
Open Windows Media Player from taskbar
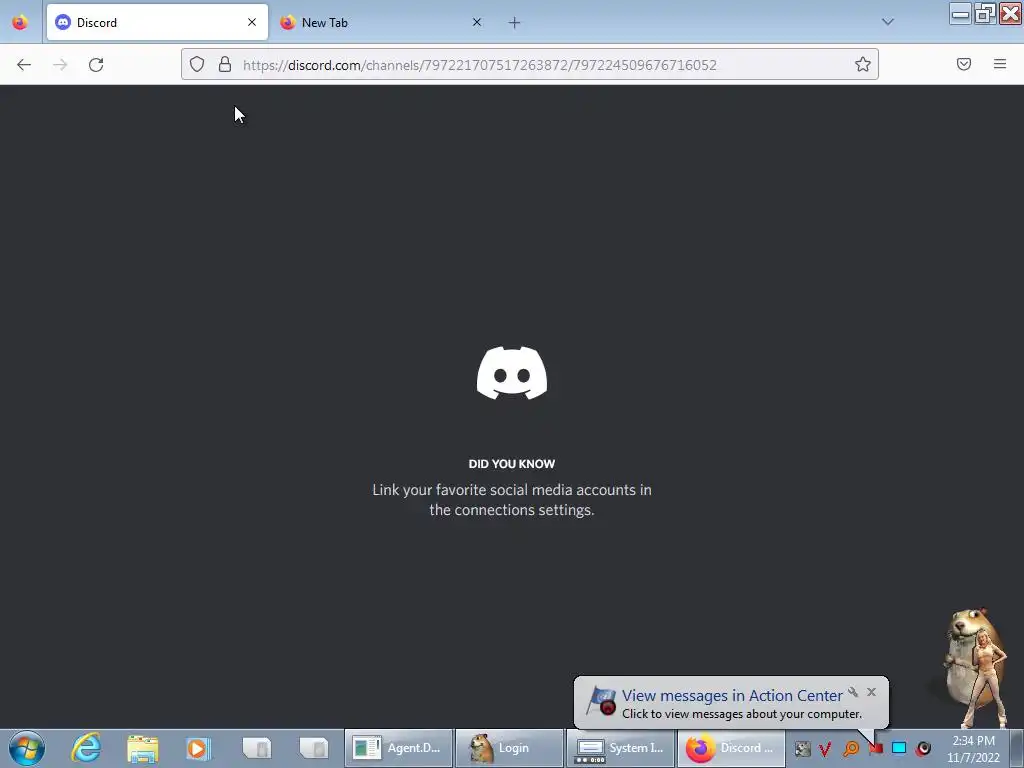[x=198, y=748]
